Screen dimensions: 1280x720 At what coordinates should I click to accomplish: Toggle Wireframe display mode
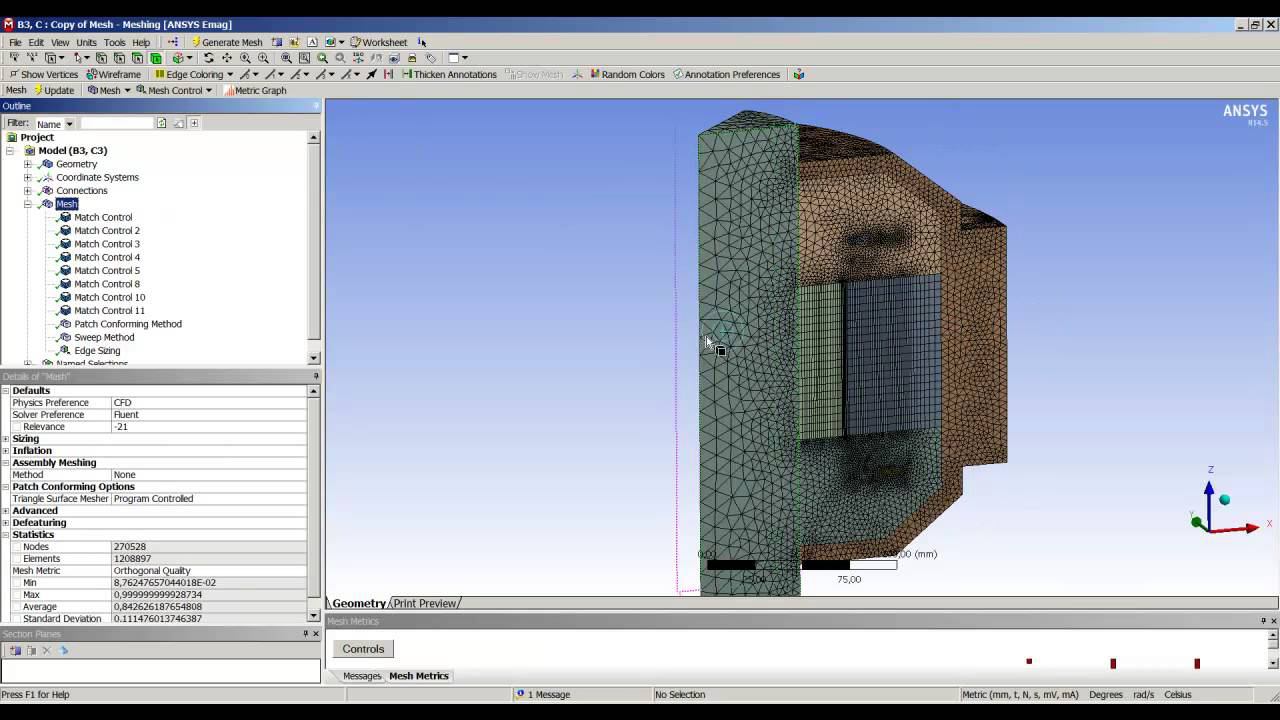click(113, 74)
